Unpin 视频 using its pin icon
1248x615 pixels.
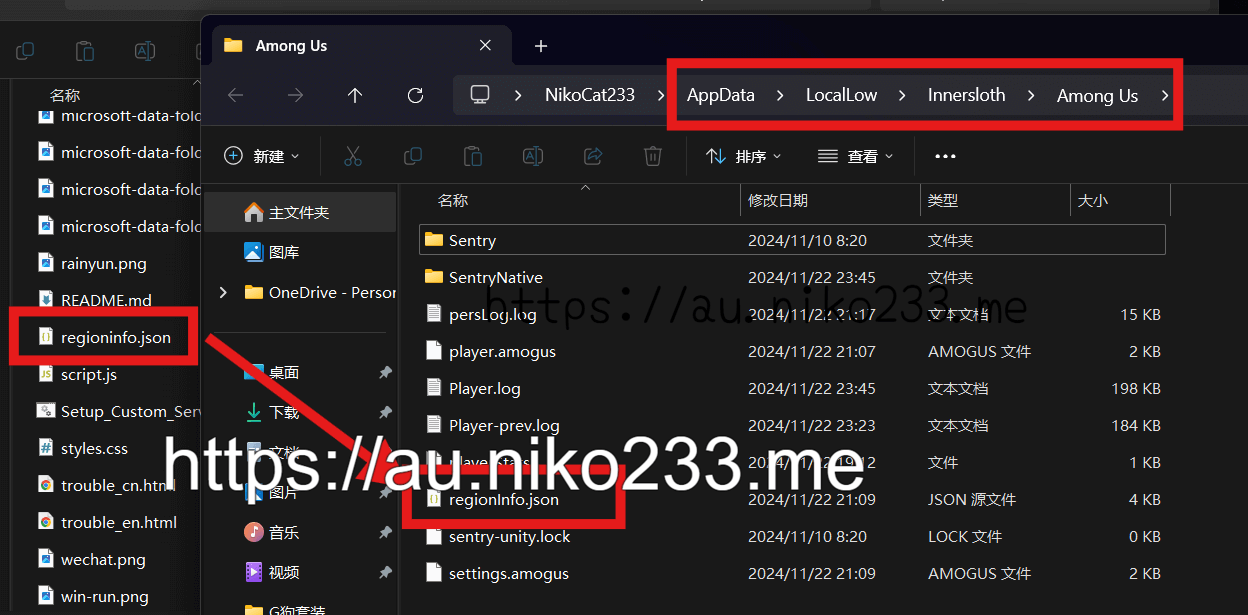tap(385, 573)
